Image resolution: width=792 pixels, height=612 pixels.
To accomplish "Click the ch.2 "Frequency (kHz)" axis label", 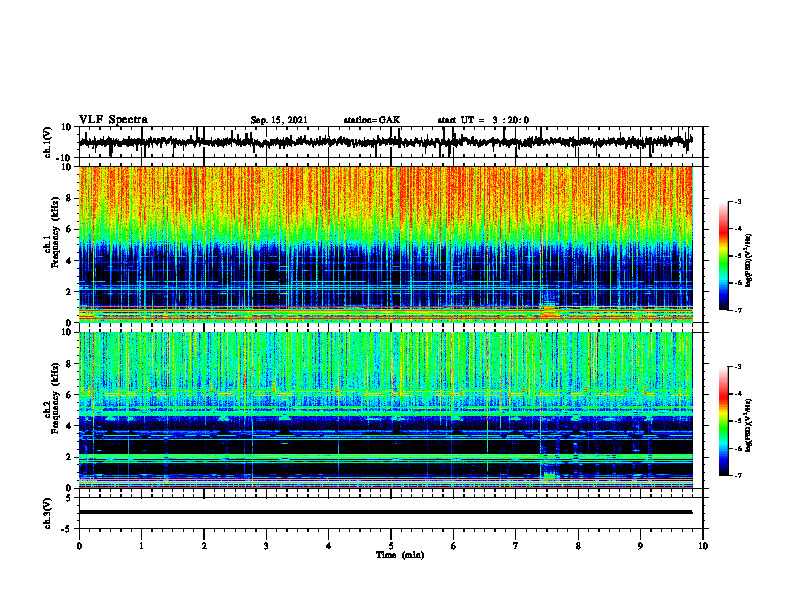I will pyautogui.click(x=55, y=398).
